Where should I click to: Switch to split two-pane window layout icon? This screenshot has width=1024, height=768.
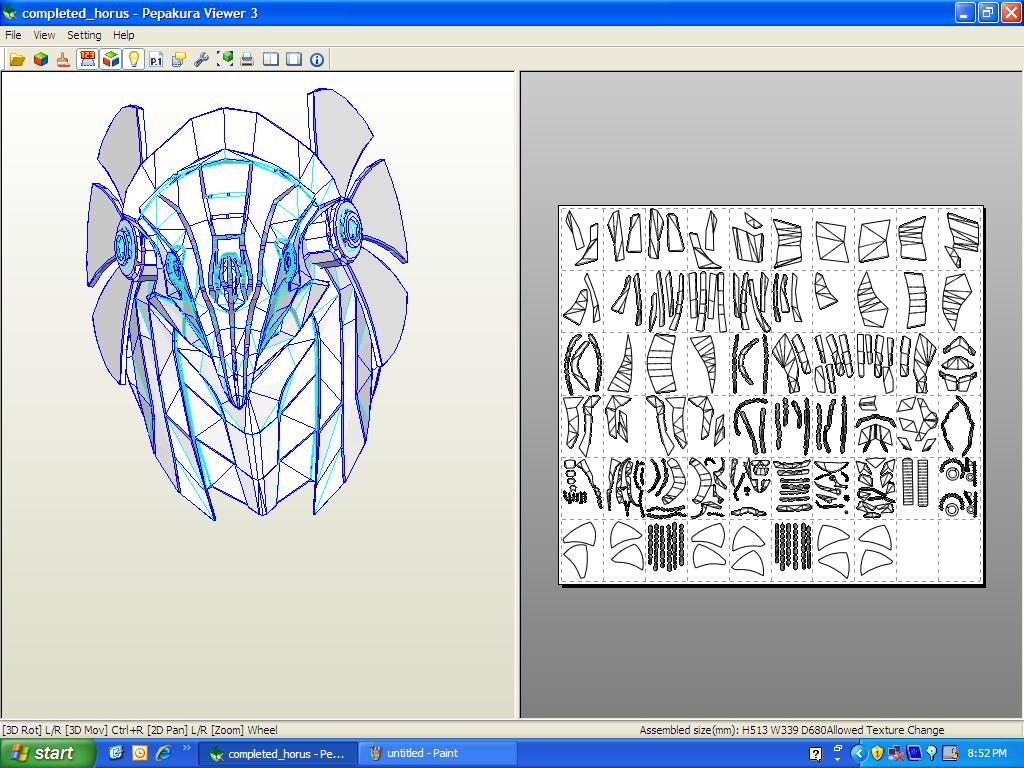270,60
